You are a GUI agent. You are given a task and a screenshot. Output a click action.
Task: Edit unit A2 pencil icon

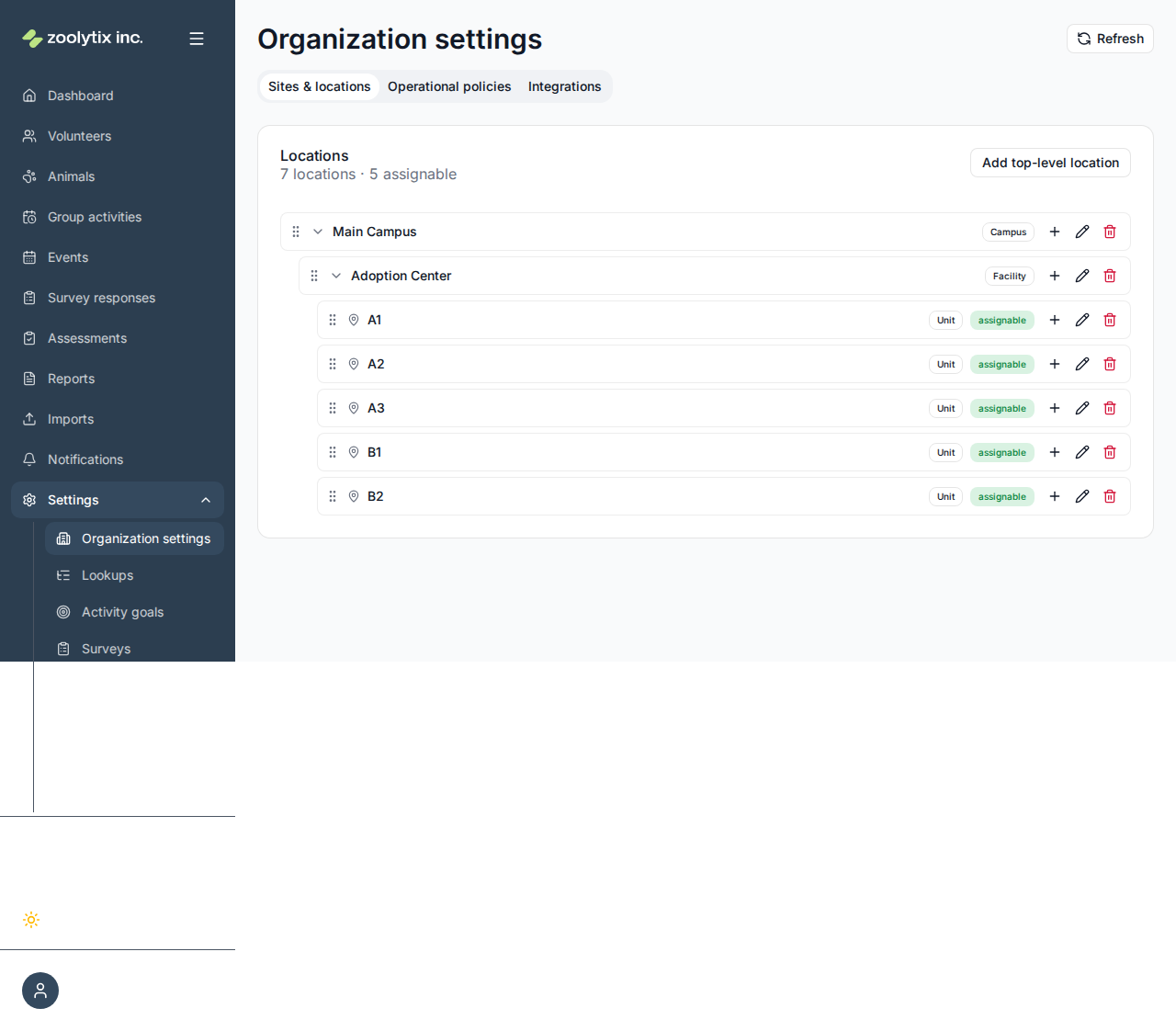tap(1082, 364)
